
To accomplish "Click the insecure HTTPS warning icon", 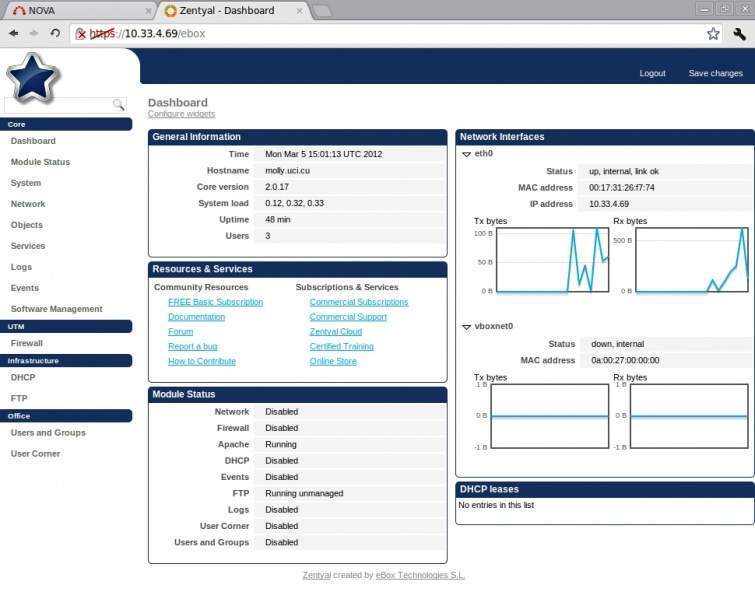I will click(81, 34).
